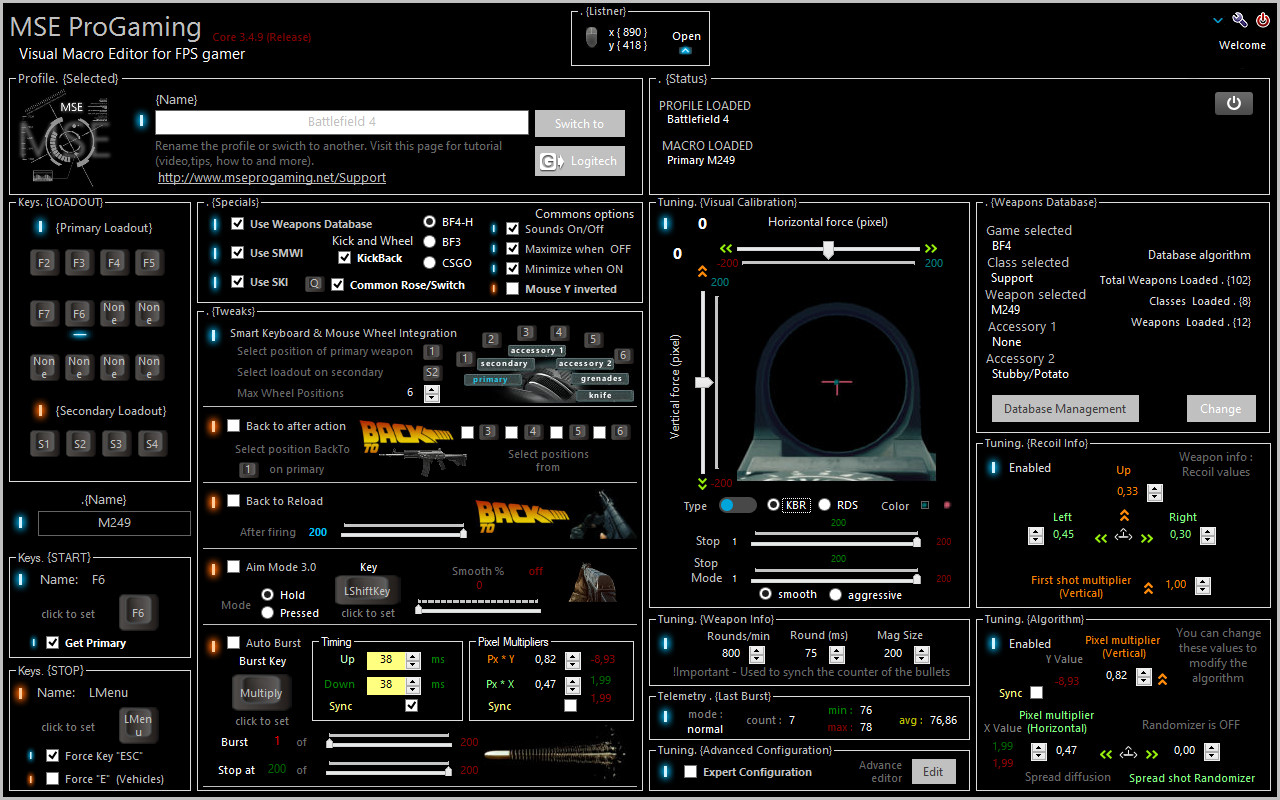This screenshot has width=1280, height=800.
Task: Toggle the Type switch in Visual Calibration
Action: [x=738, y=505]
